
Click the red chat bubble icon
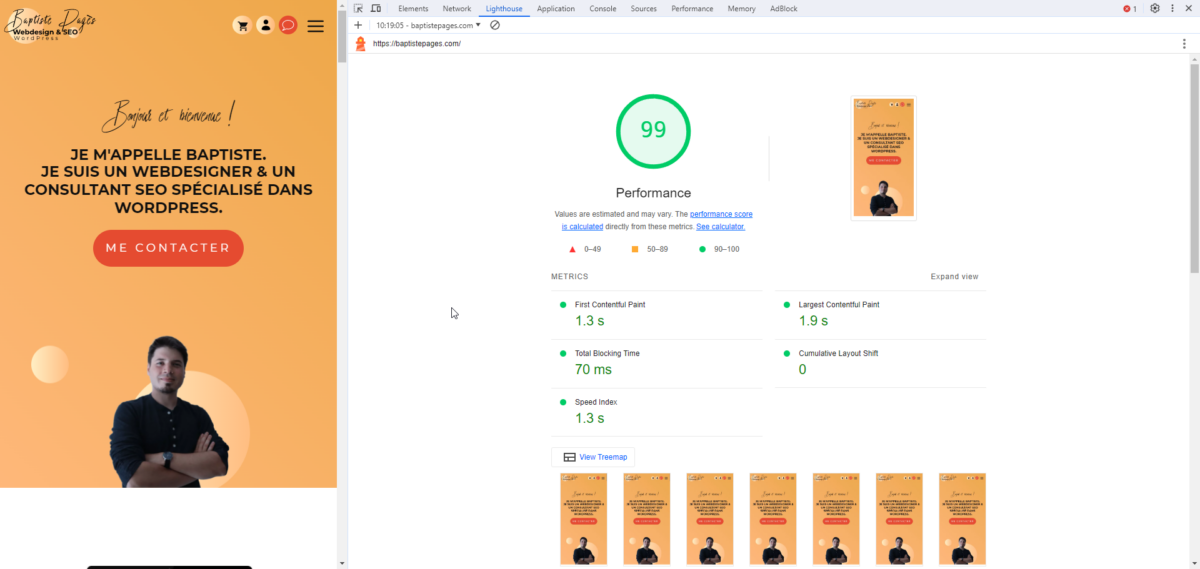pos(288,25)
